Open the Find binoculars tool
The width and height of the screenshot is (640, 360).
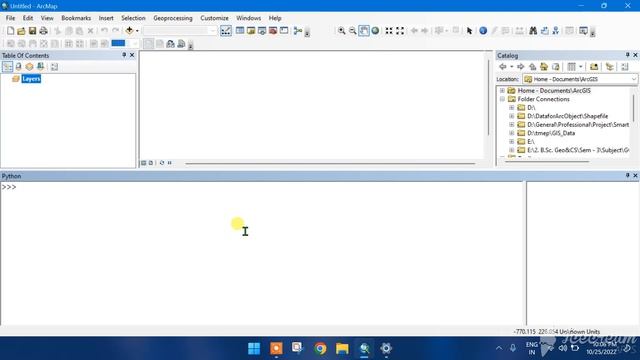[533, 31]
